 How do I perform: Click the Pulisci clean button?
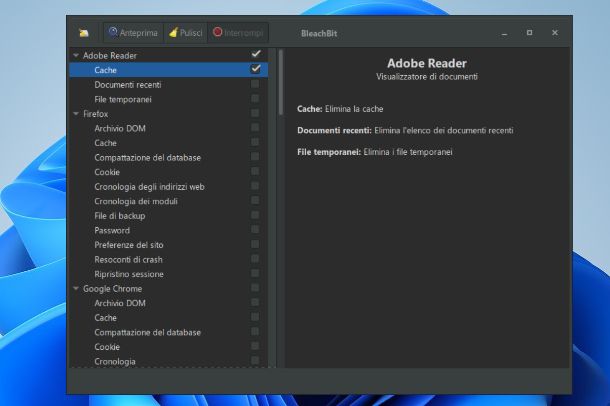click(186, 33)
